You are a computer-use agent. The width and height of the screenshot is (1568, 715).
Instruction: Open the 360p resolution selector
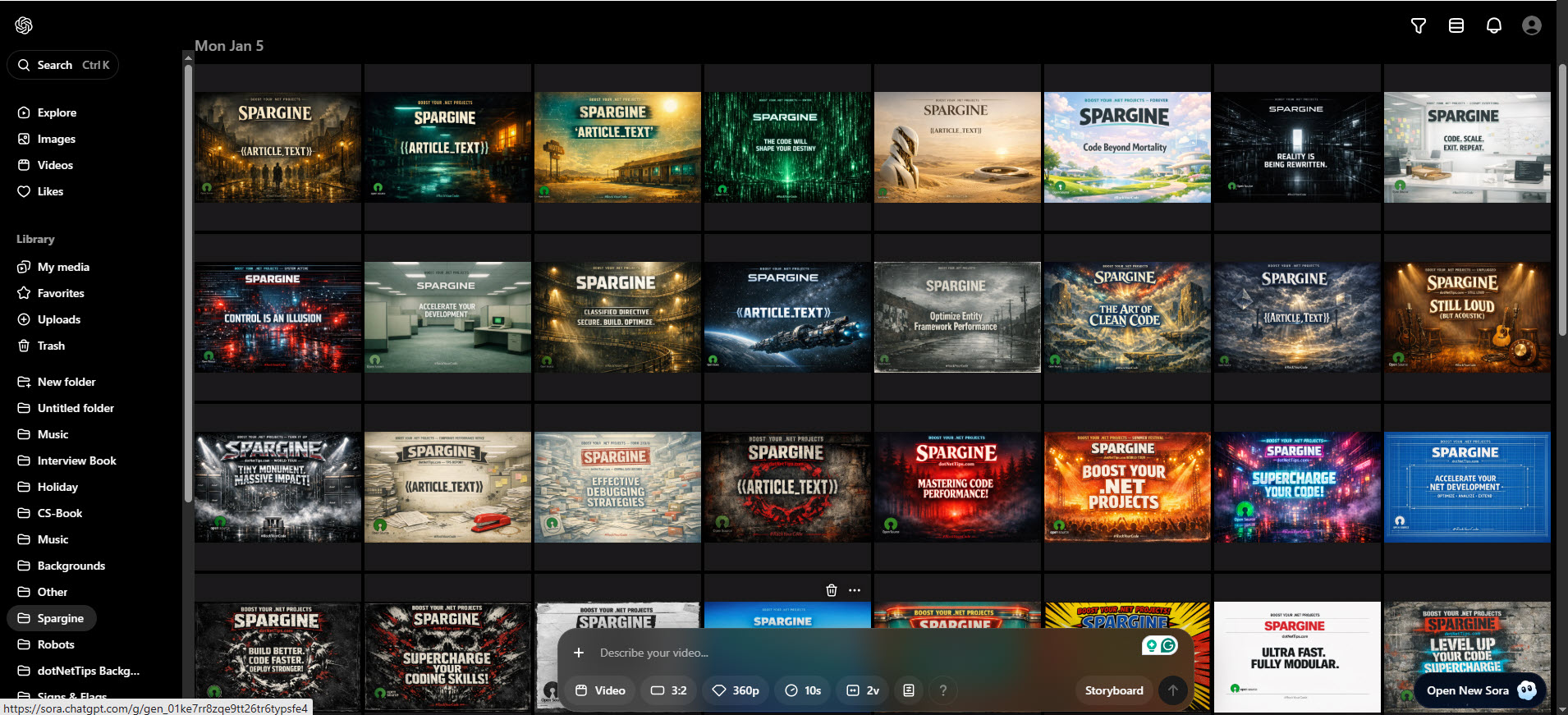click(x=736, y=690)
